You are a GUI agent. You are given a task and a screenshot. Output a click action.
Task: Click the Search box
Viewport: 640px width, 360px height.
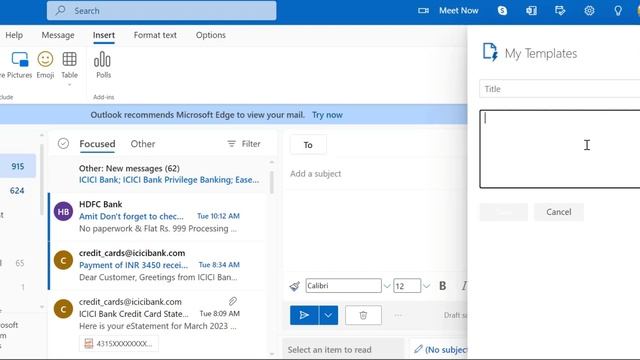point(162,11)
